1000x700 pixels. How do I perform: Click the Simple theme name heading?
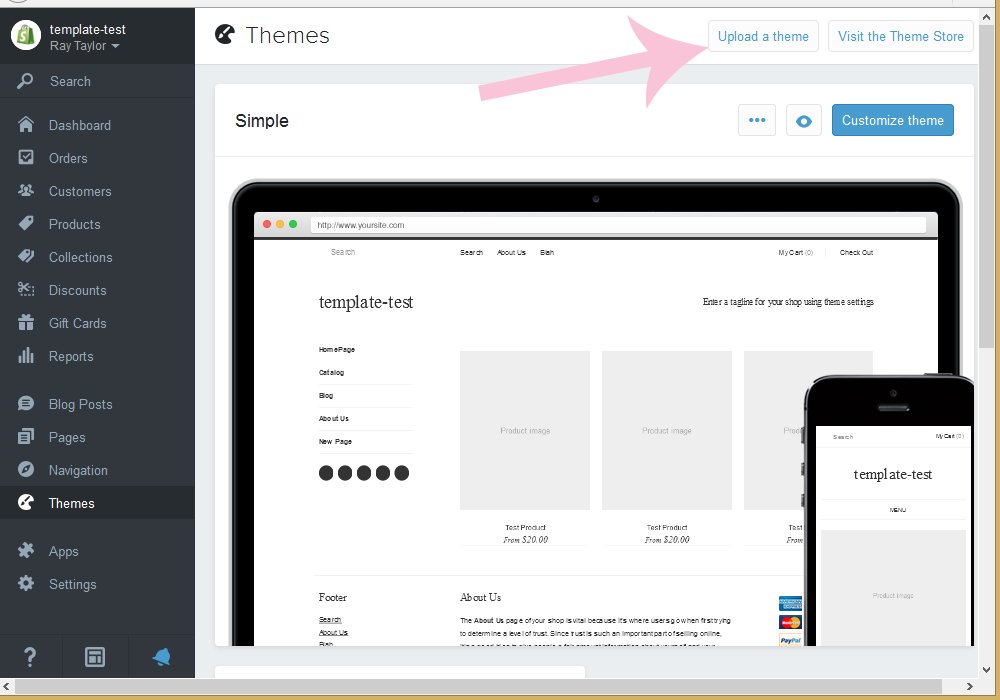[x=261, y=120]
